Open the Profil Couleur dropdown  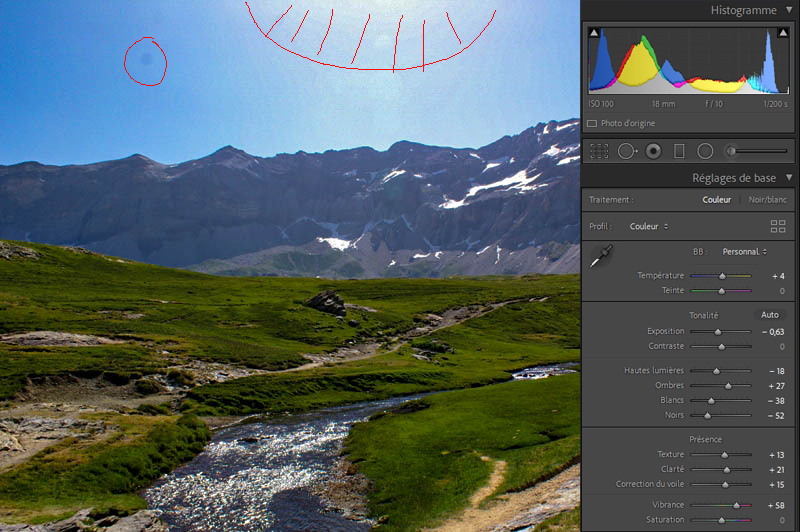point(648,226)
